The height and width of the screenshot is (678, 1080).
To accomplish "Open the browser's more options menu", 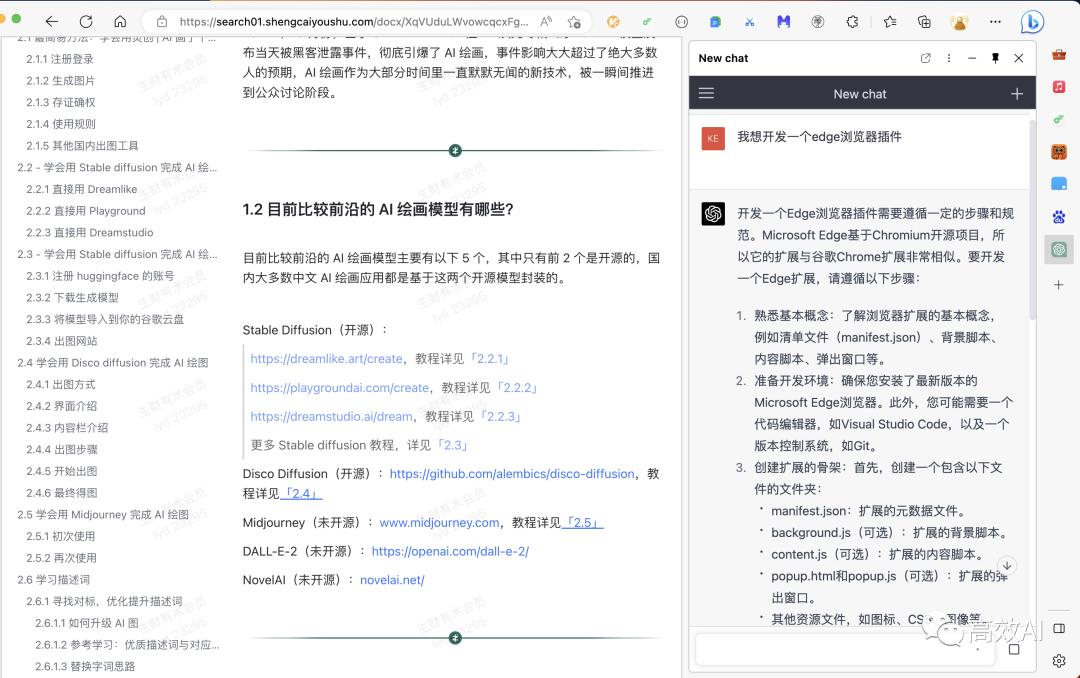I will tap(995, 22).
